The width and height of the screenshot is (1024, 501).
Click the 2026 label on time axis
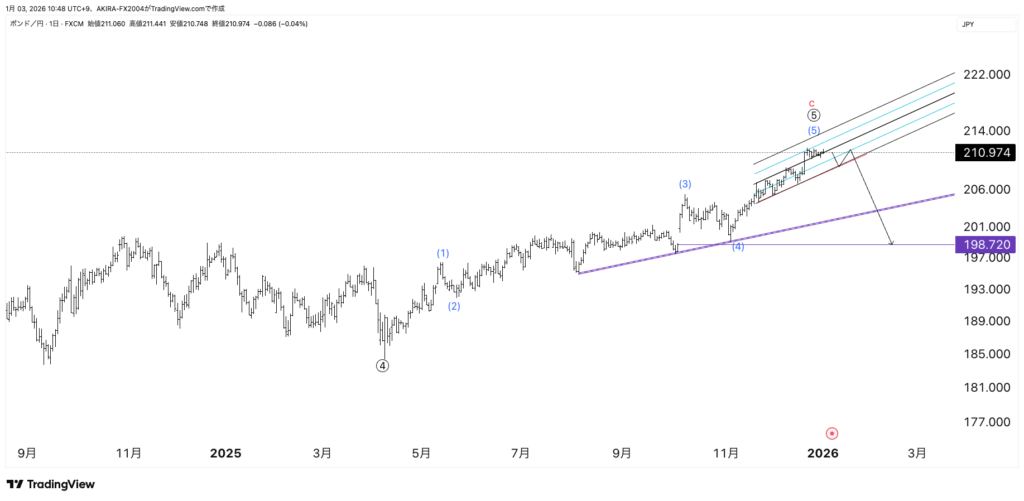(823, 453)
